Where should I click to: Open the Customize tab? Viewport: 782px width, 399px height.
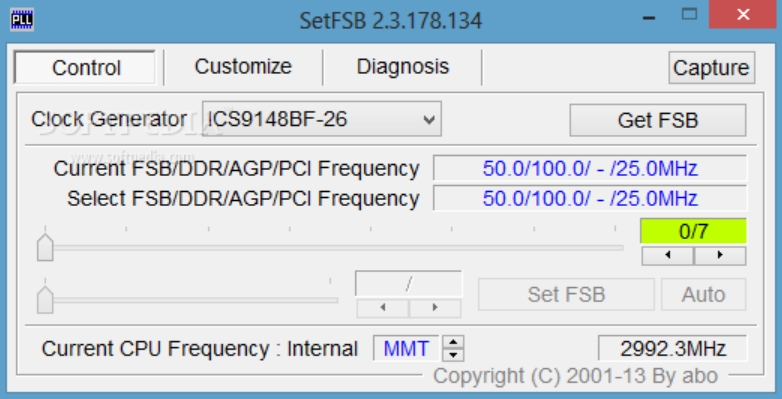coord(243,66)
